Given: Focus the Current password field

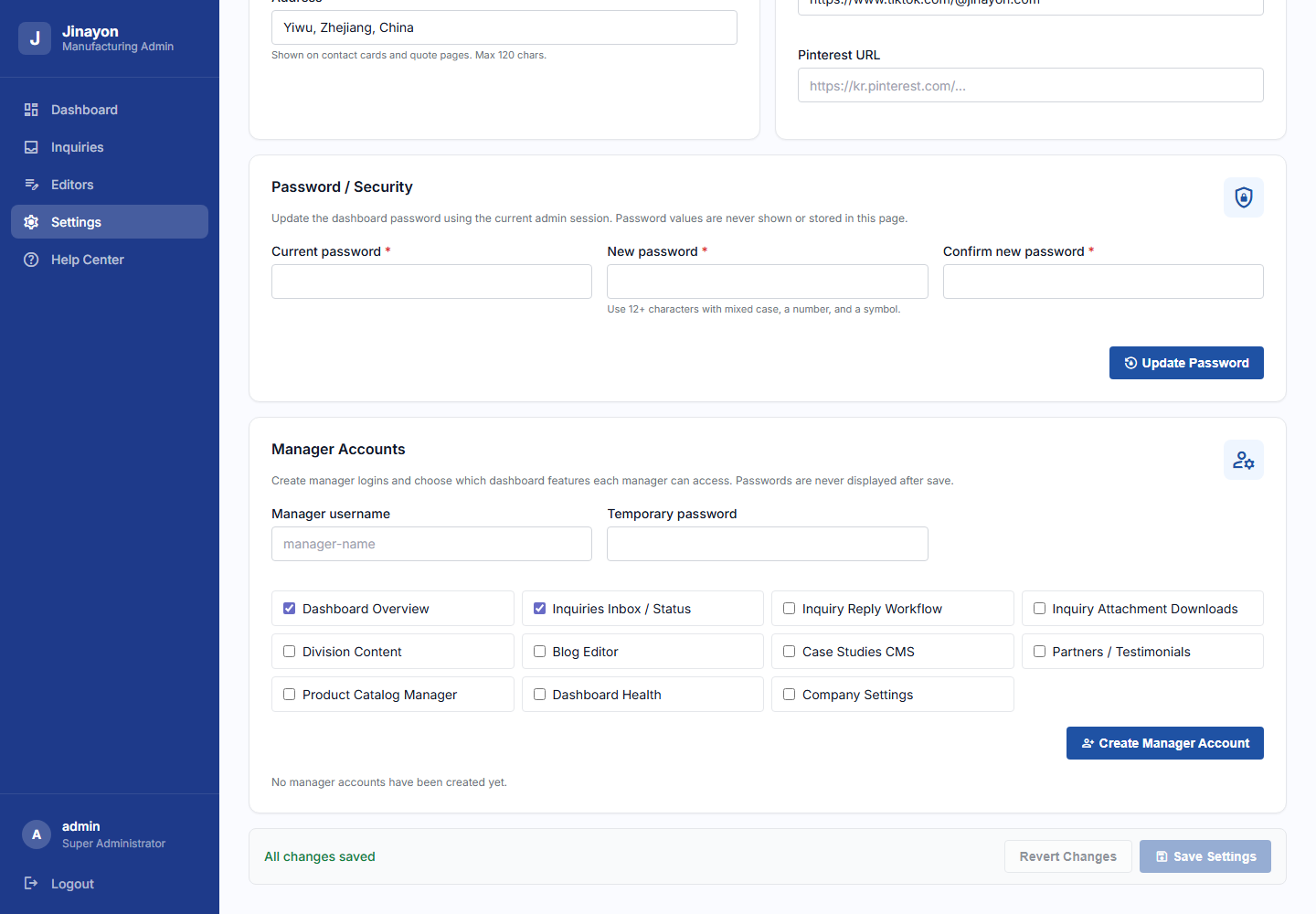Looking at the screenshot, I should [431, 282].
